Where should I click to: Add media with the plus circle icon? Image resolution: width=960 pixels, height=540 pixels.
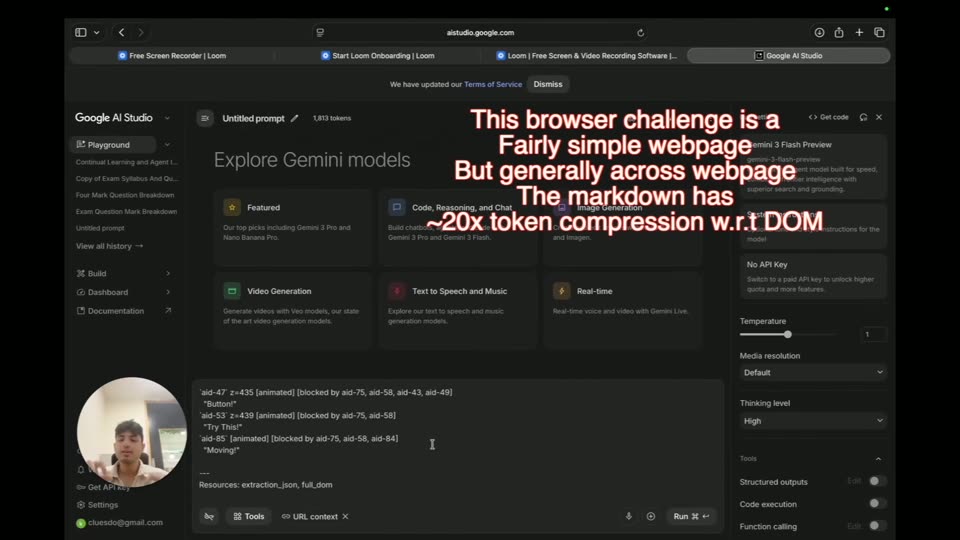click(651, 516)
